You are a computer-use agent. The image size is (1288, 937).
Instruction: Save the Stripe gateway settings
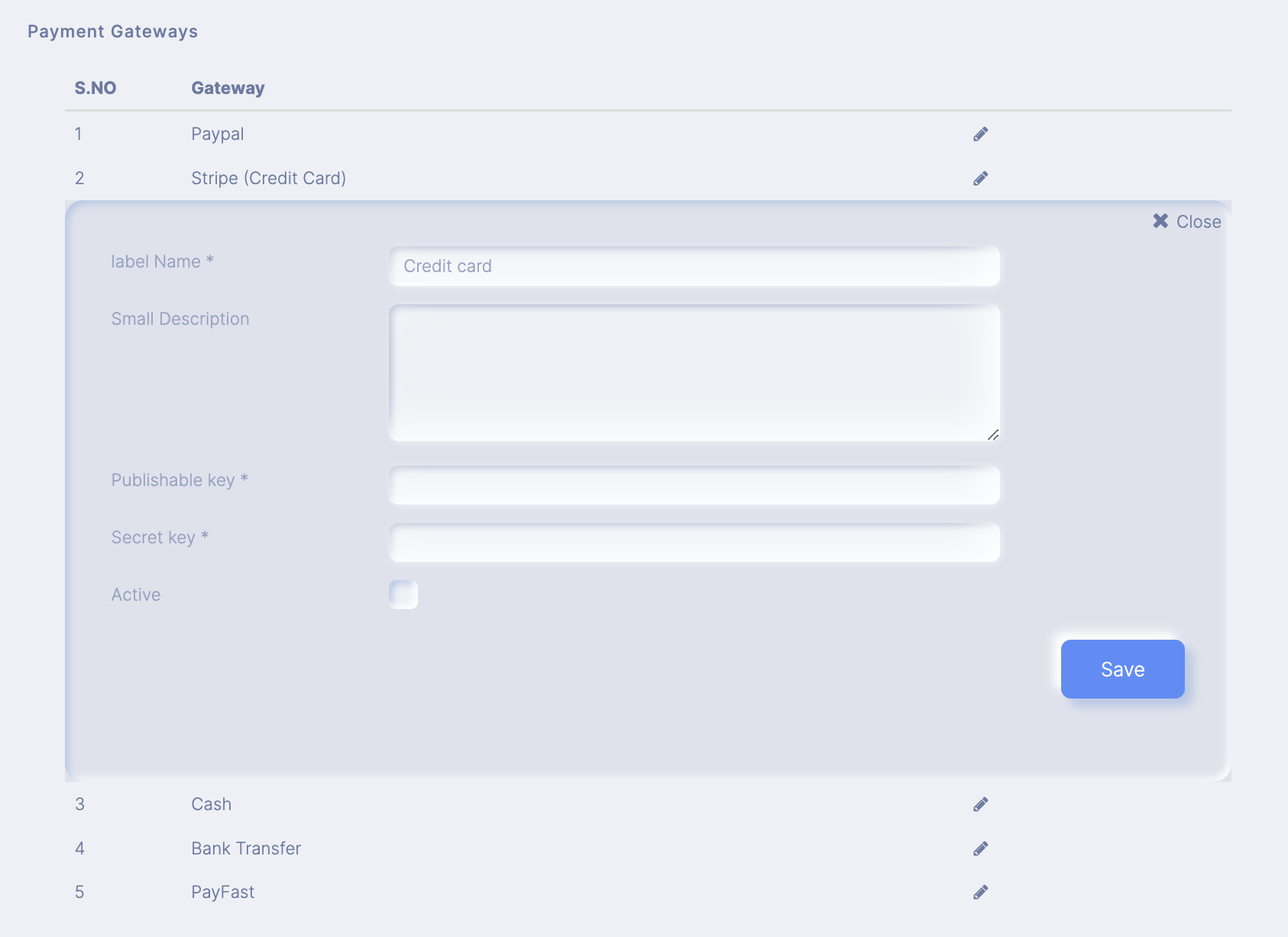click(x=1122, y=669)
